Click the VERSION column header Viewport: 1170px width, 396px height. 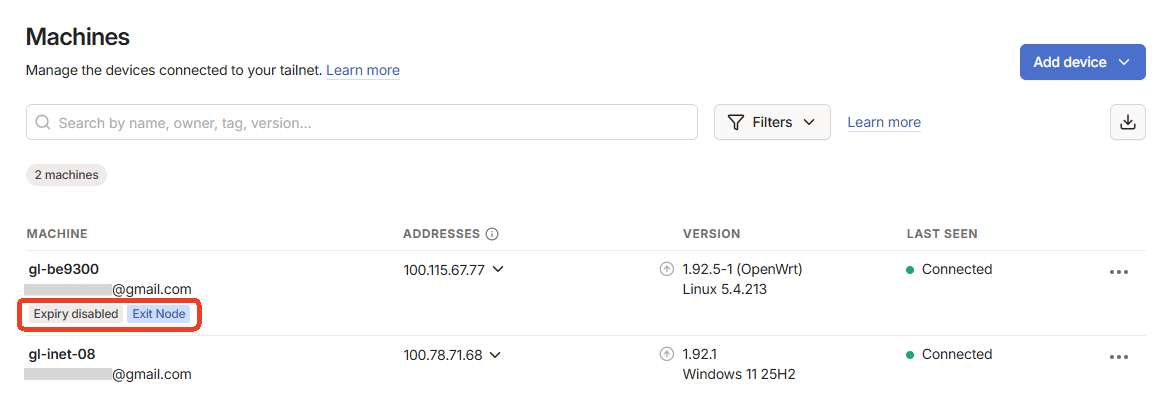pos(711,234)
